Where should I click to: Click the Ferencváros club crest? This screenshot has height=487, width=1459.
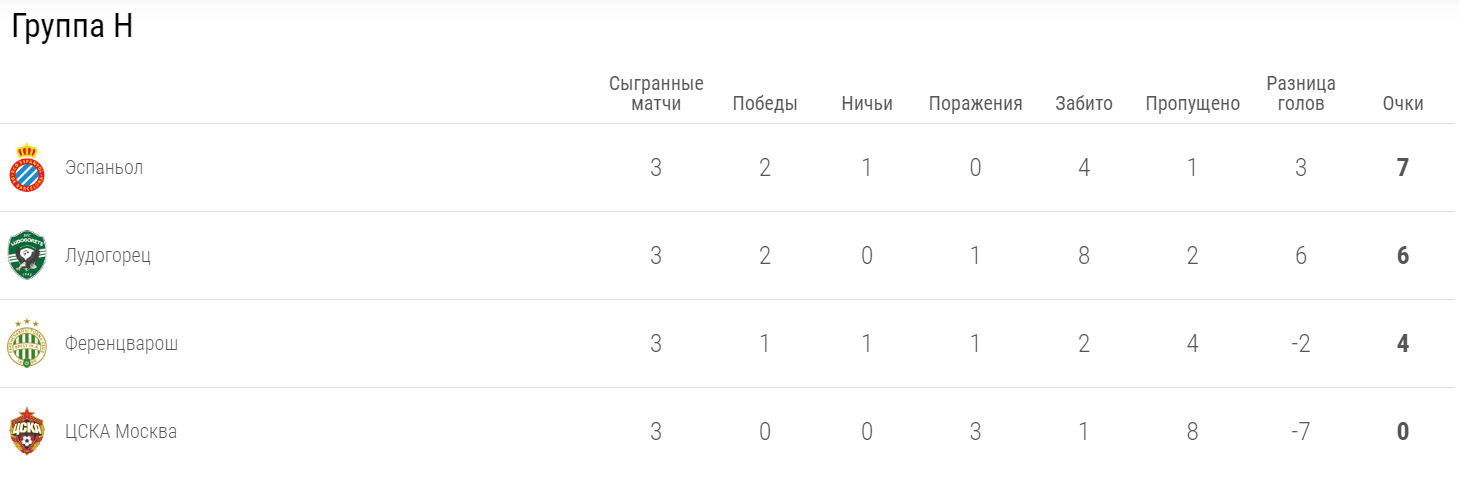(x=27, y=343)
